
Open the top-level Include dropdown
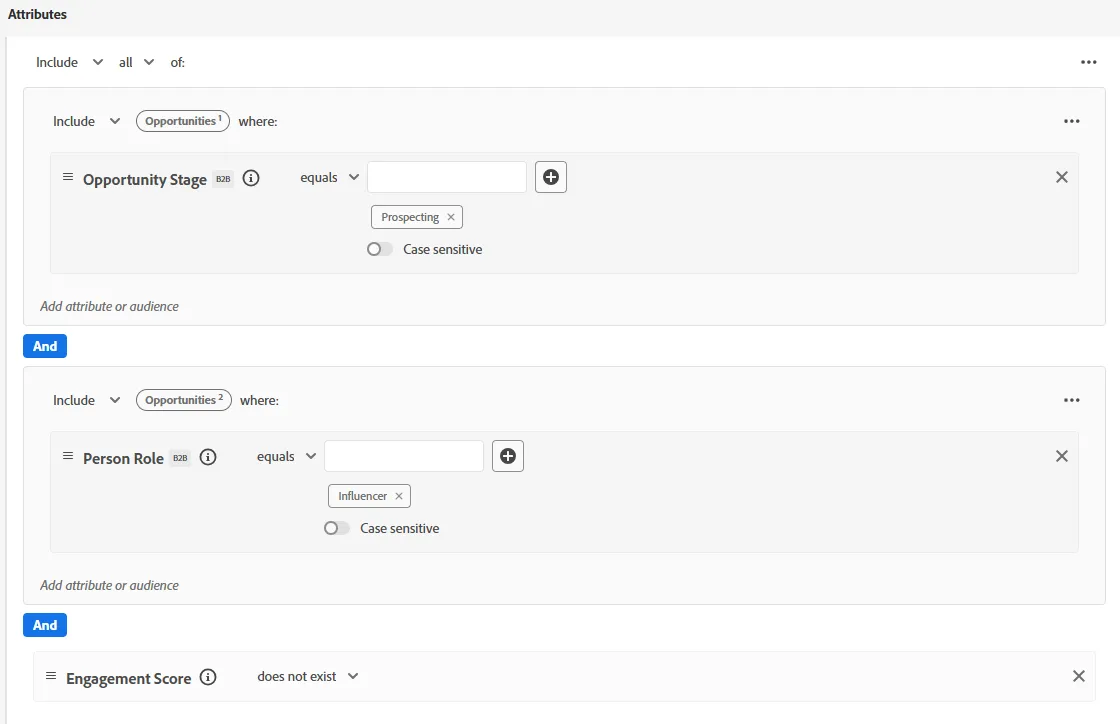[69, 62]
